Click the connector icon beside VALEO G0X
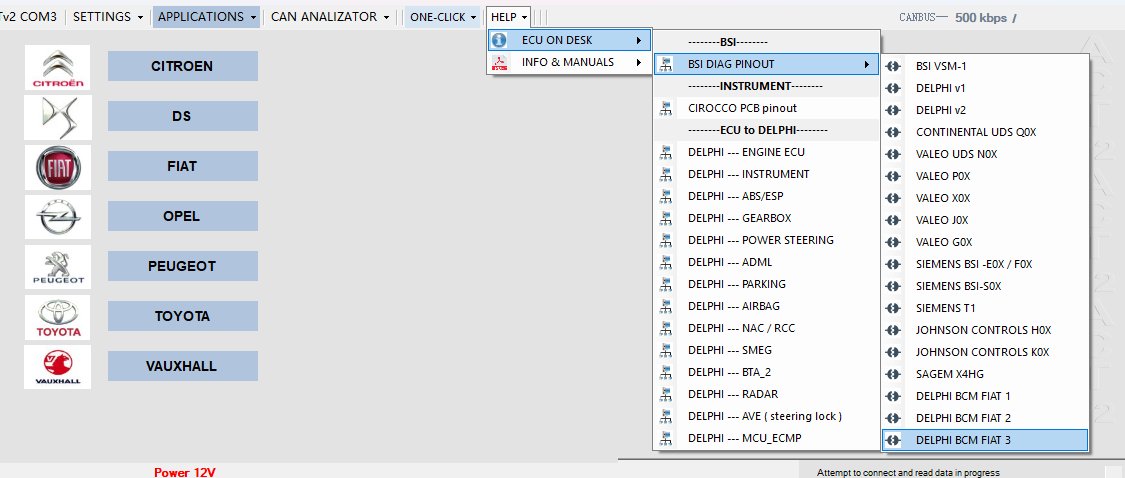Viewport: 1125px width, 478px height. point(893,242)
